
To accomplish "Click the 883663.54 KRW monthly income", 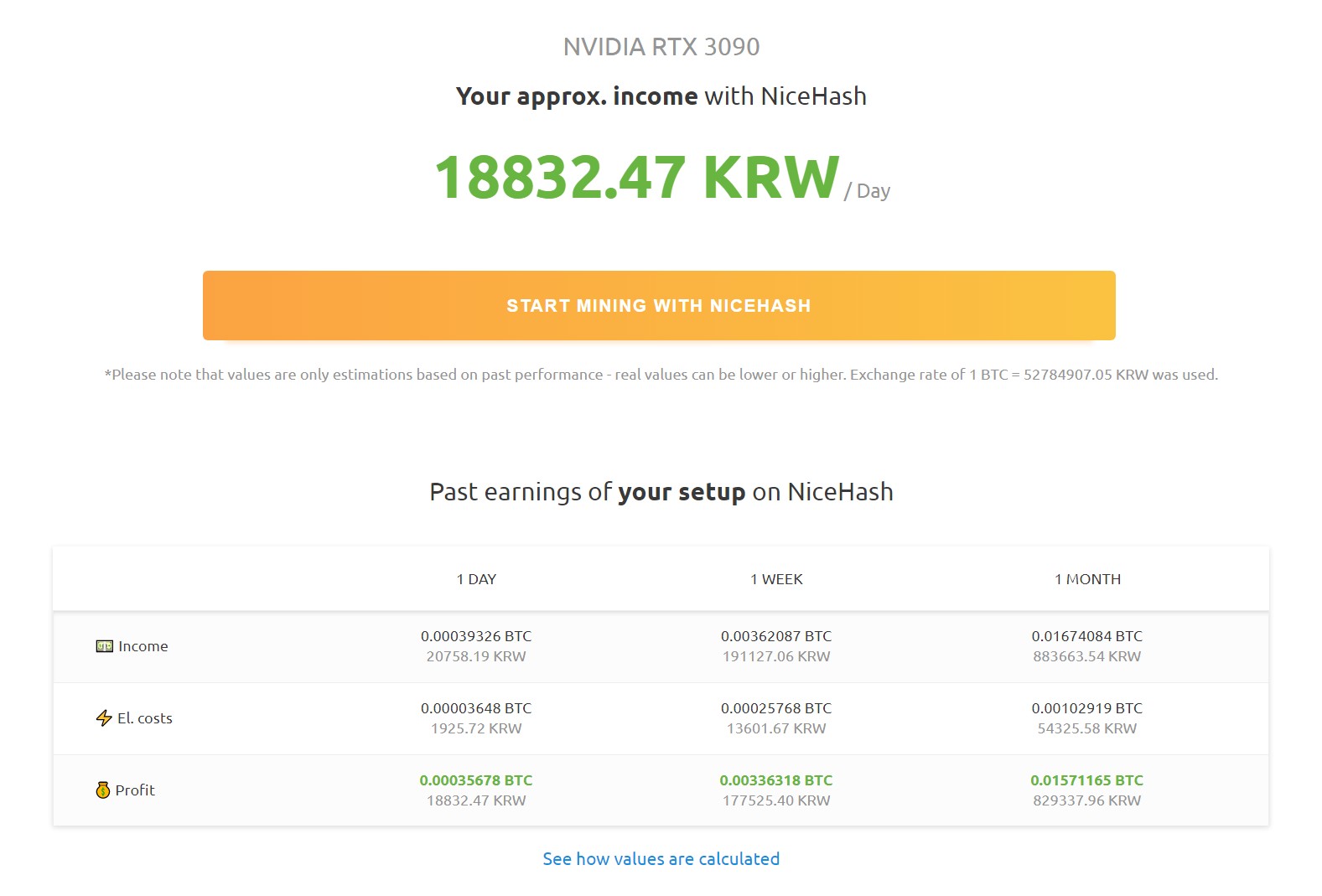I will point(1087,656).
